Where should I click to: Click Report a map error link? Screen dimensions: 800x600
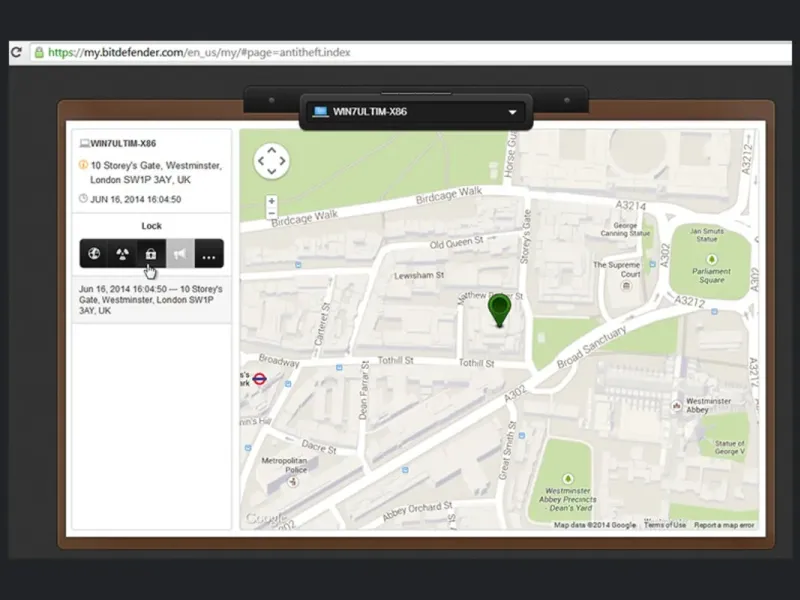click(x=725, y=525)
